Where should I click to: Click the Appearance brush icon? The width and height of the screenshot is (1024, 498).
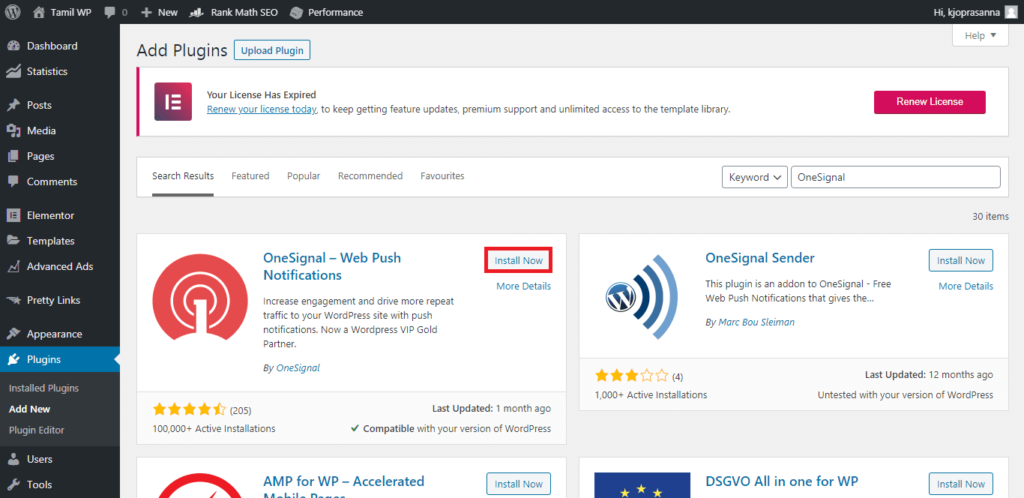pyautogui.click(x=13, y=334)
